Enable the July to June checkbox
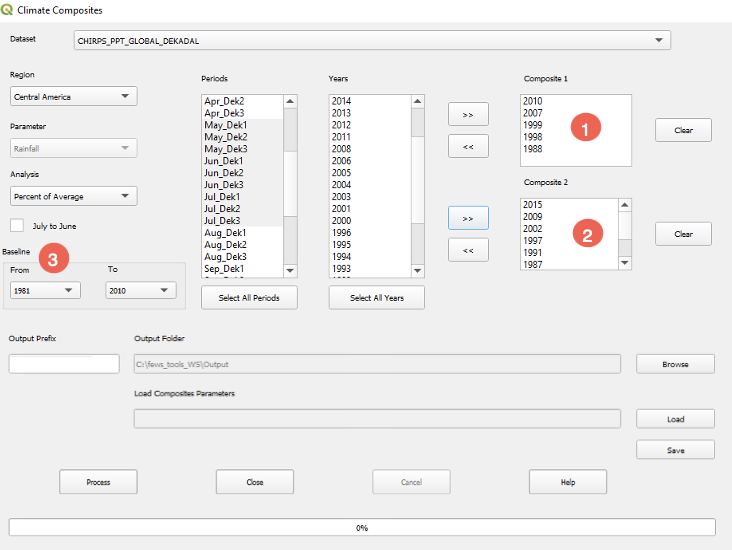This screenshot has width=732, height=550. (17, 225)
